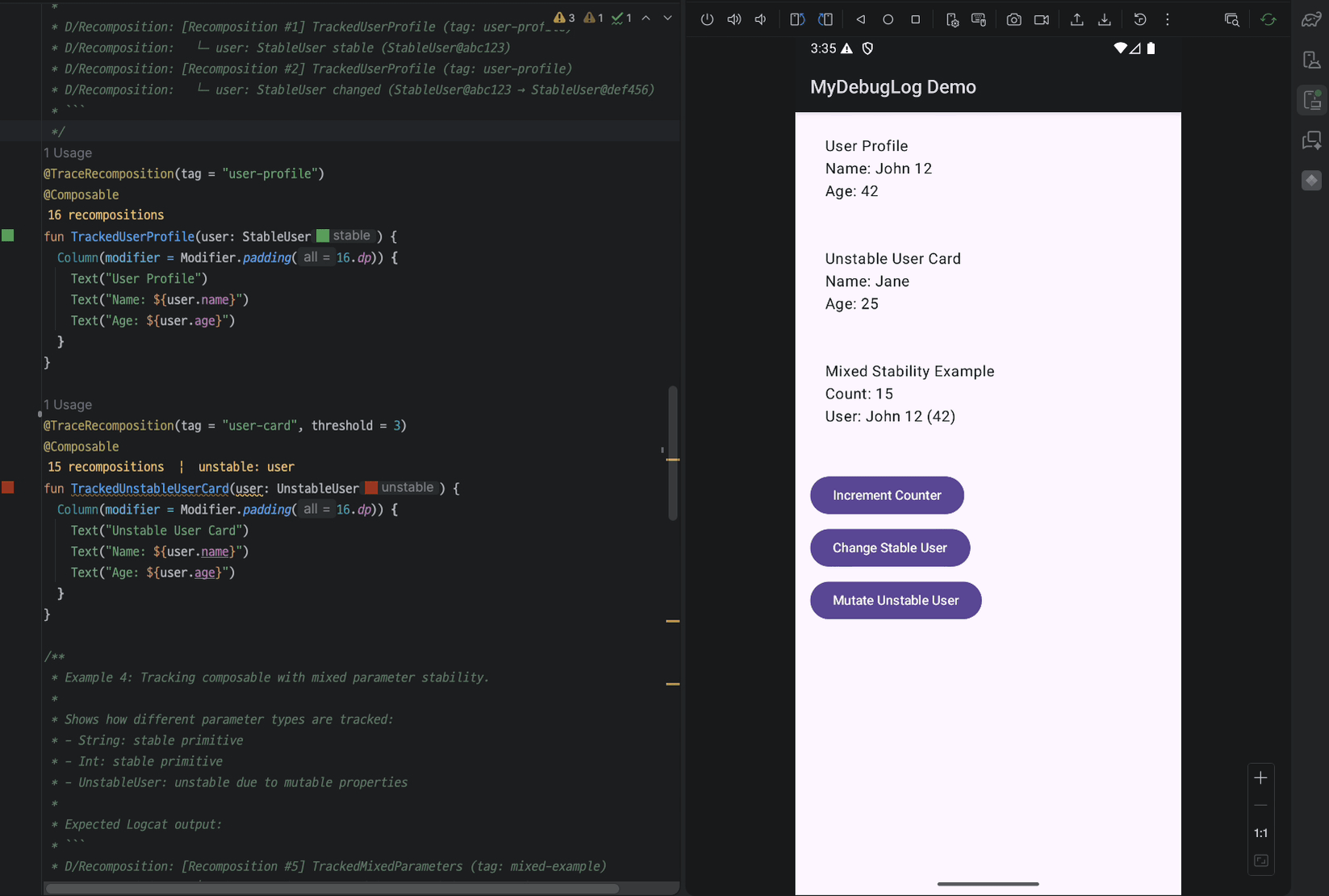The height and width of the screenshot is (896, 1329).
Task: Toggle Running Devices tool window icon
Action: click(1312, 100)
